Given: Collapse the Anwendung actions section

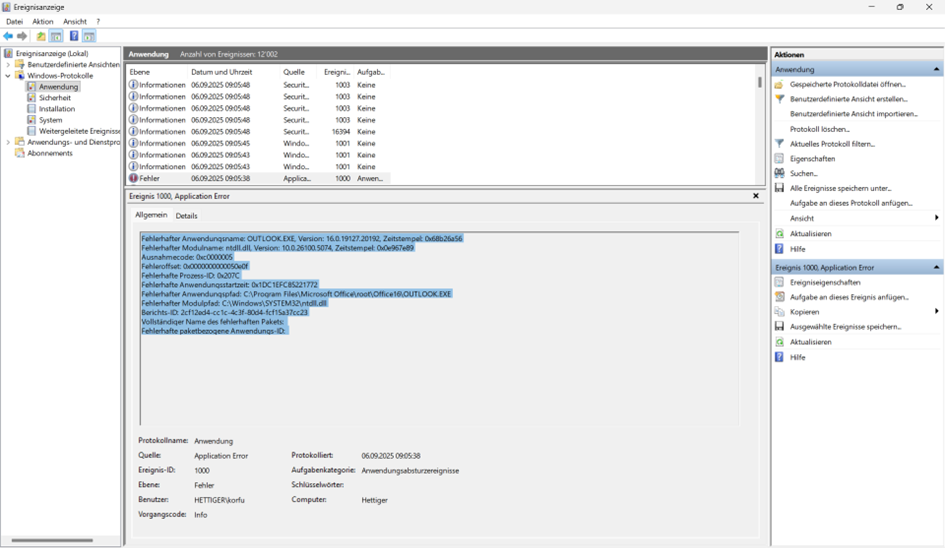Looking at the screenshot, I should pos(936,69).
